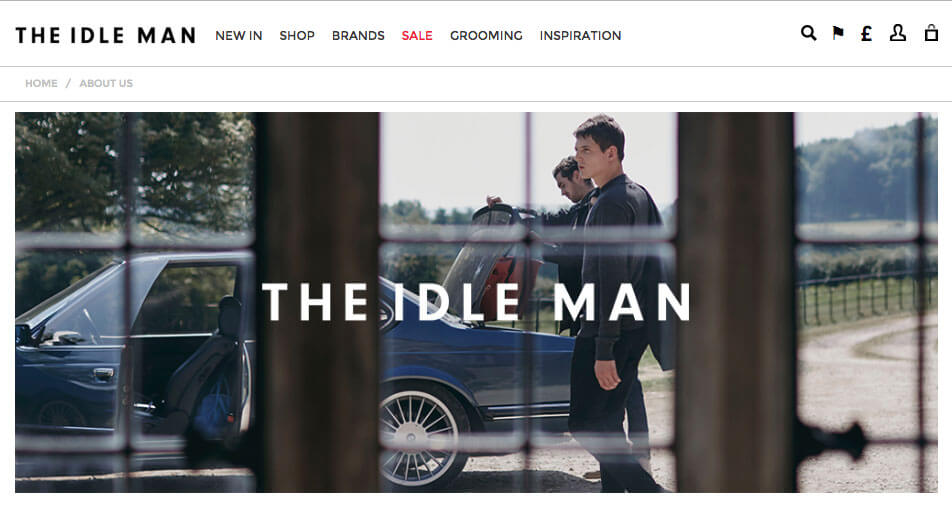The image size is (952, 510).
Task: Click the white The Idle Man banner title
Action: coord(477,302)
